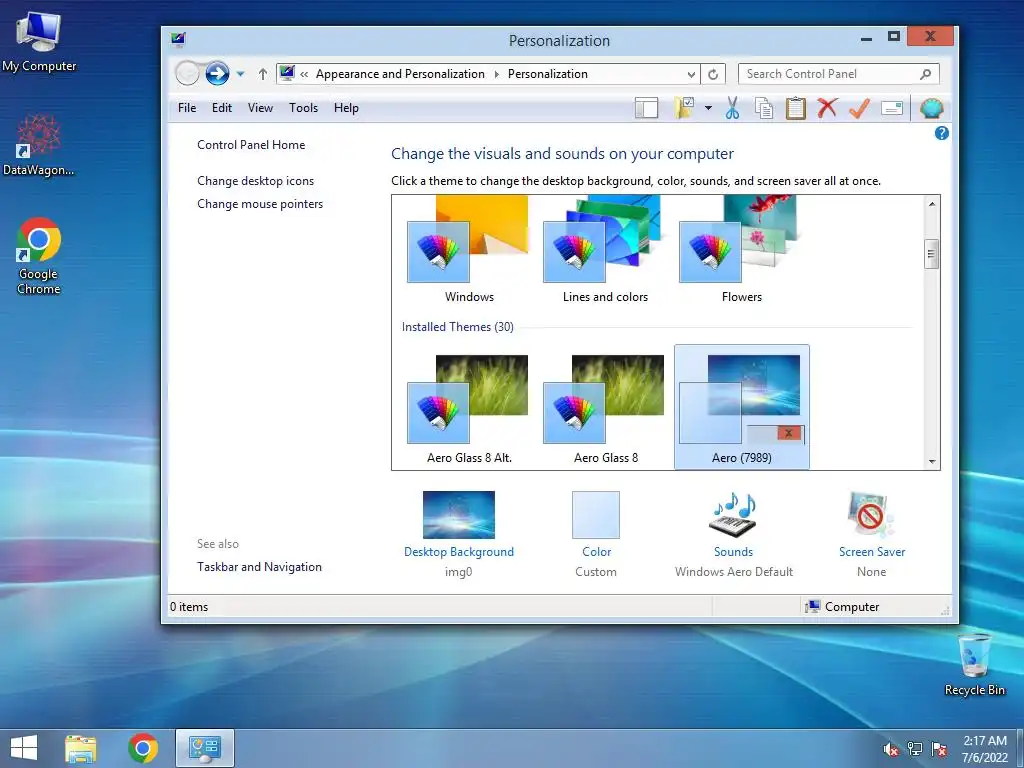The image size is (1024, 768).
Task: Open the Action Center flag icon
Action: point(939,750)
